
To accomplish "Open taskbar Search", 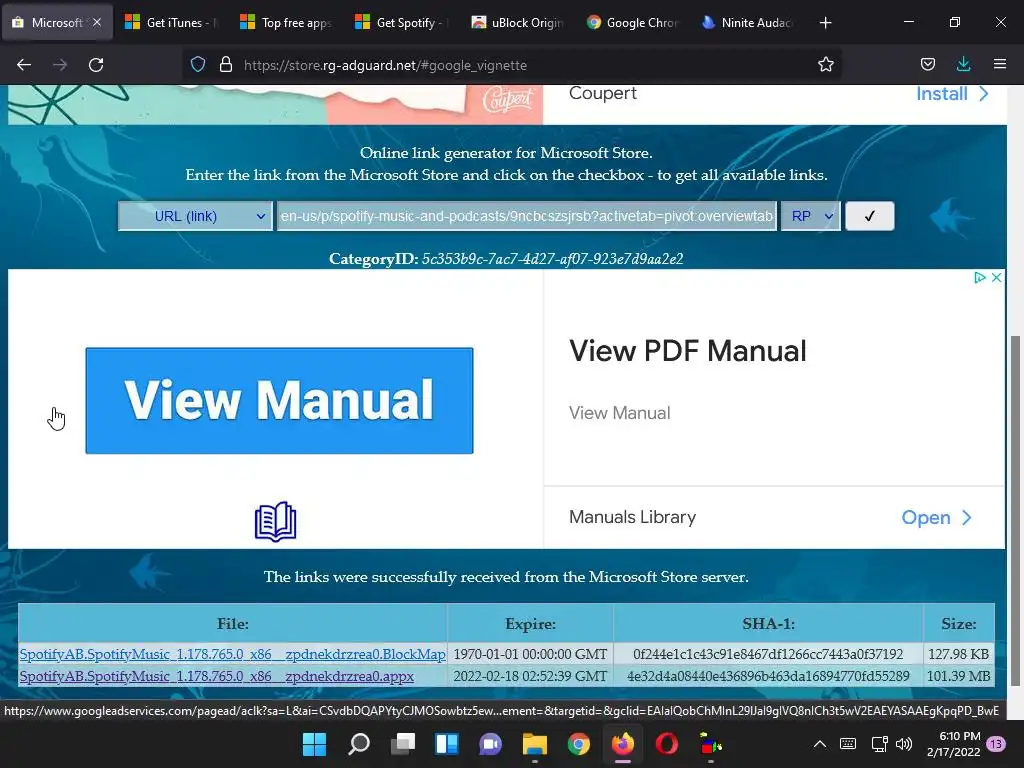I will point(359,744).
